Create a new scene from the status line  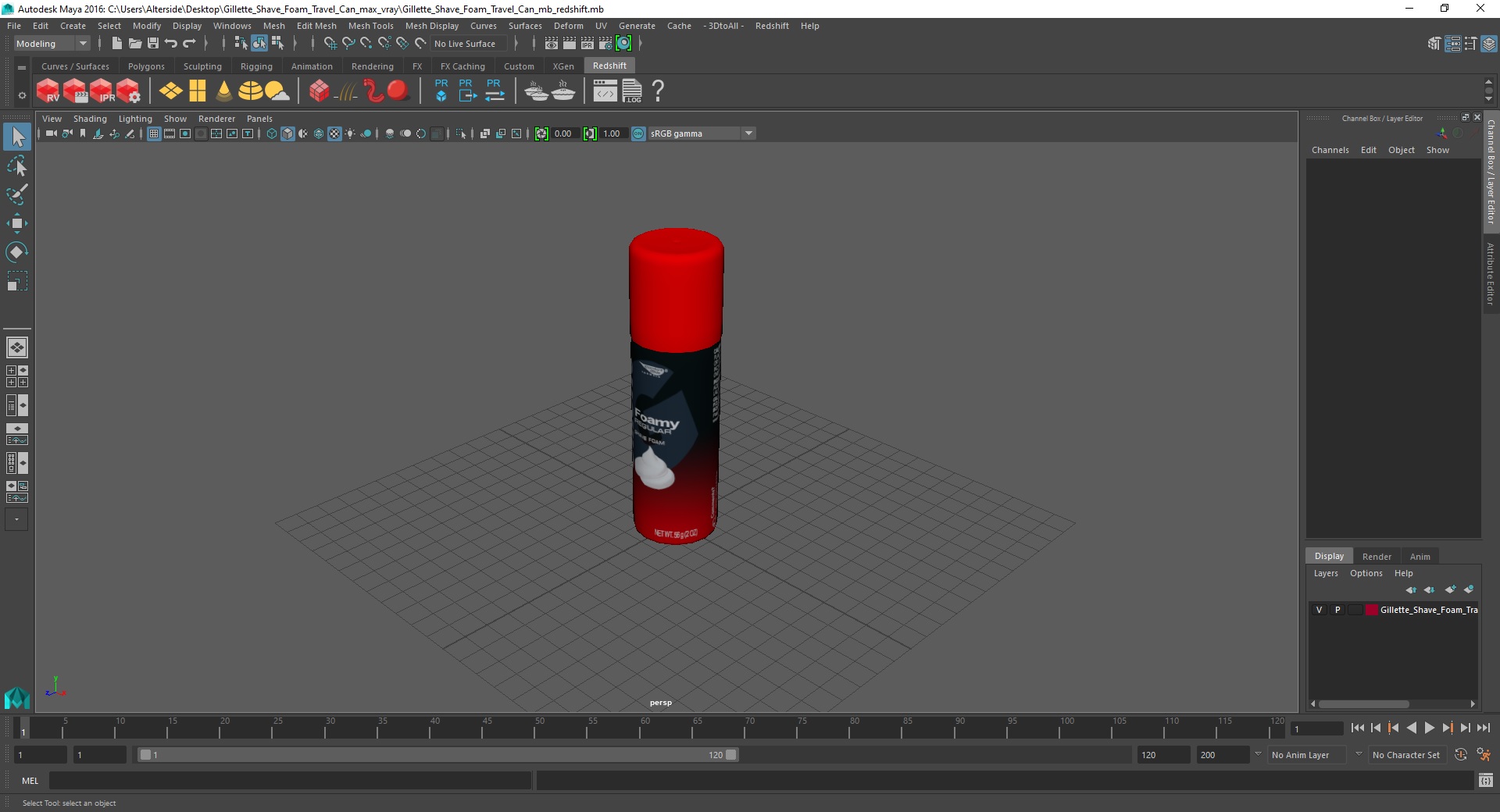click(116, 44)
